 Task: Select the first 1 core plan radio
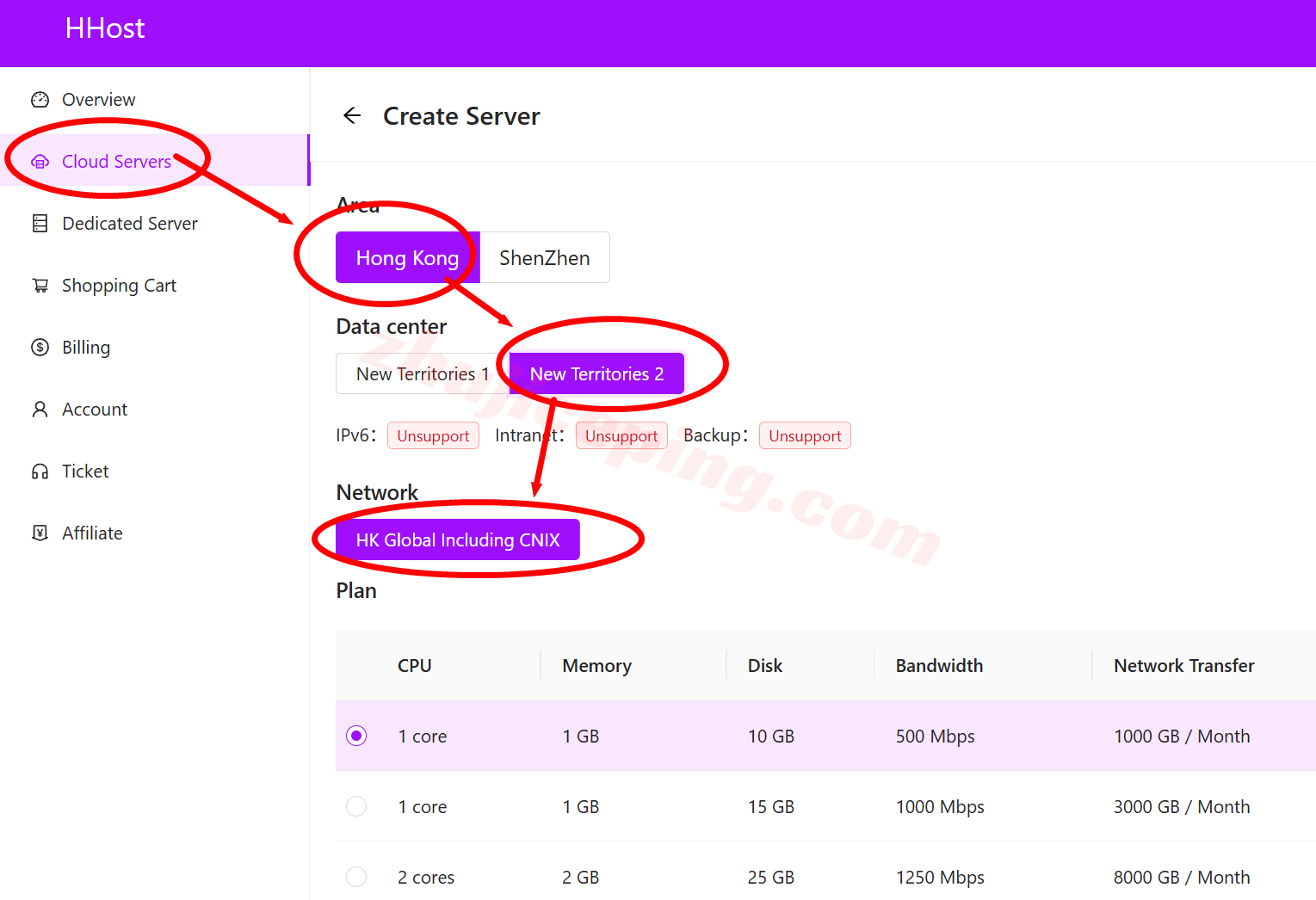coord(356,736)
